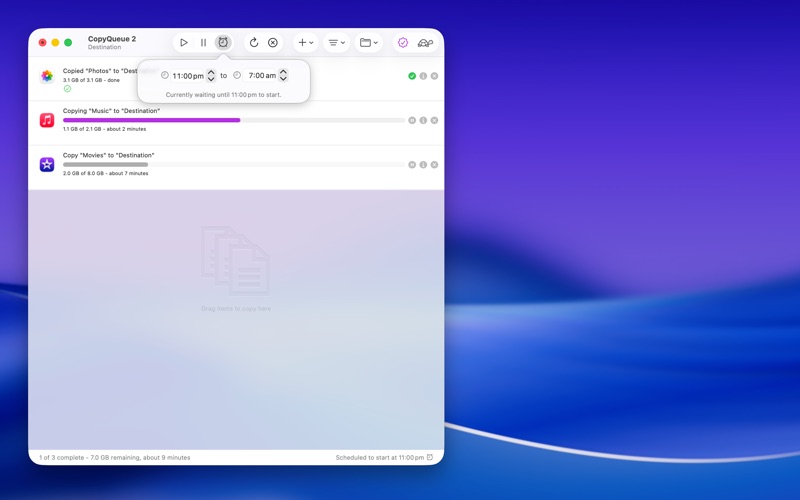
Task: Start the queue with the play button
Action: [184, 42]
